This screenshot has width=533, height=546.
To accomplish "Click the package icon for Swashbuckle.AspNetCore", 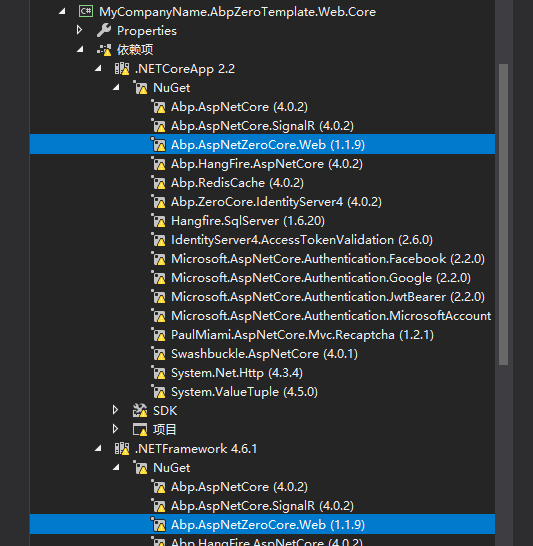I will pos(158,354).
